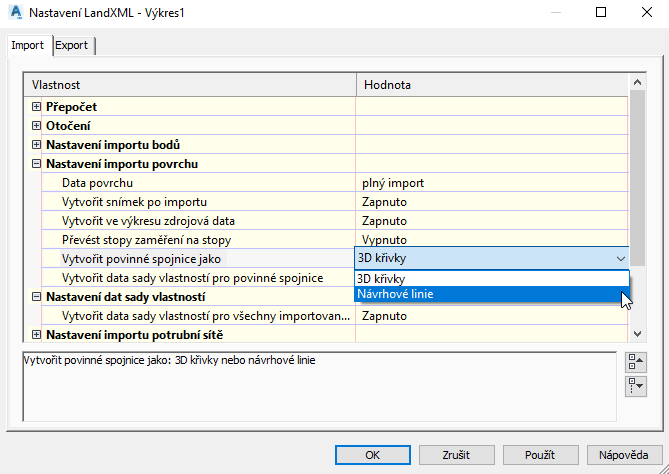Confirm settings with OK button

(372, 455)
